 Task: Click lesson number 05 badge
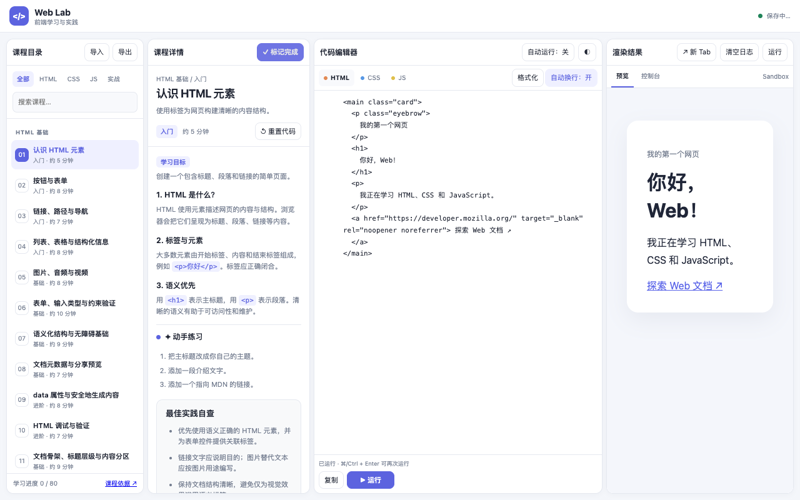(x=21, y=277)
